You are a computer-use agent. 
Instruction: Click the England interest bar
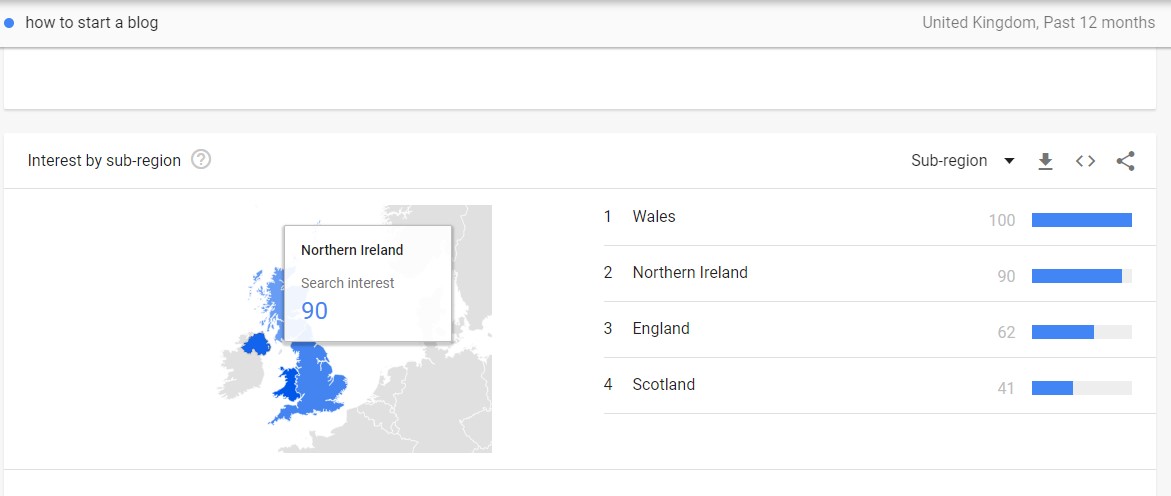[x=1062, y=332]
